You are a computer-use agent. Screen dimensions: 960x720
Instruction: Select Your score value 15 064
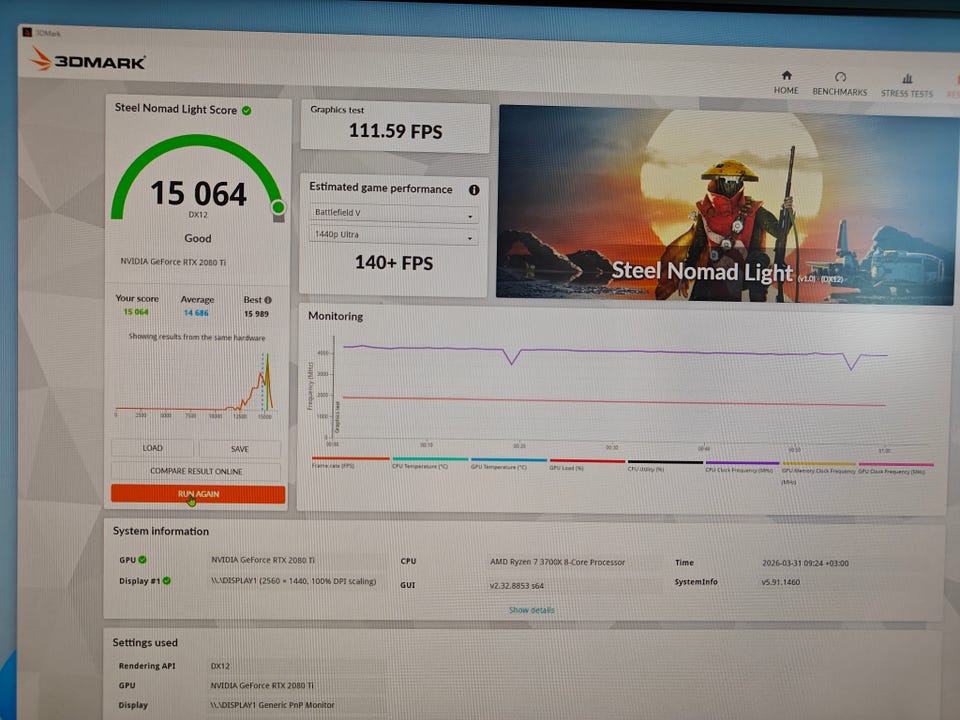click(136, 312)
